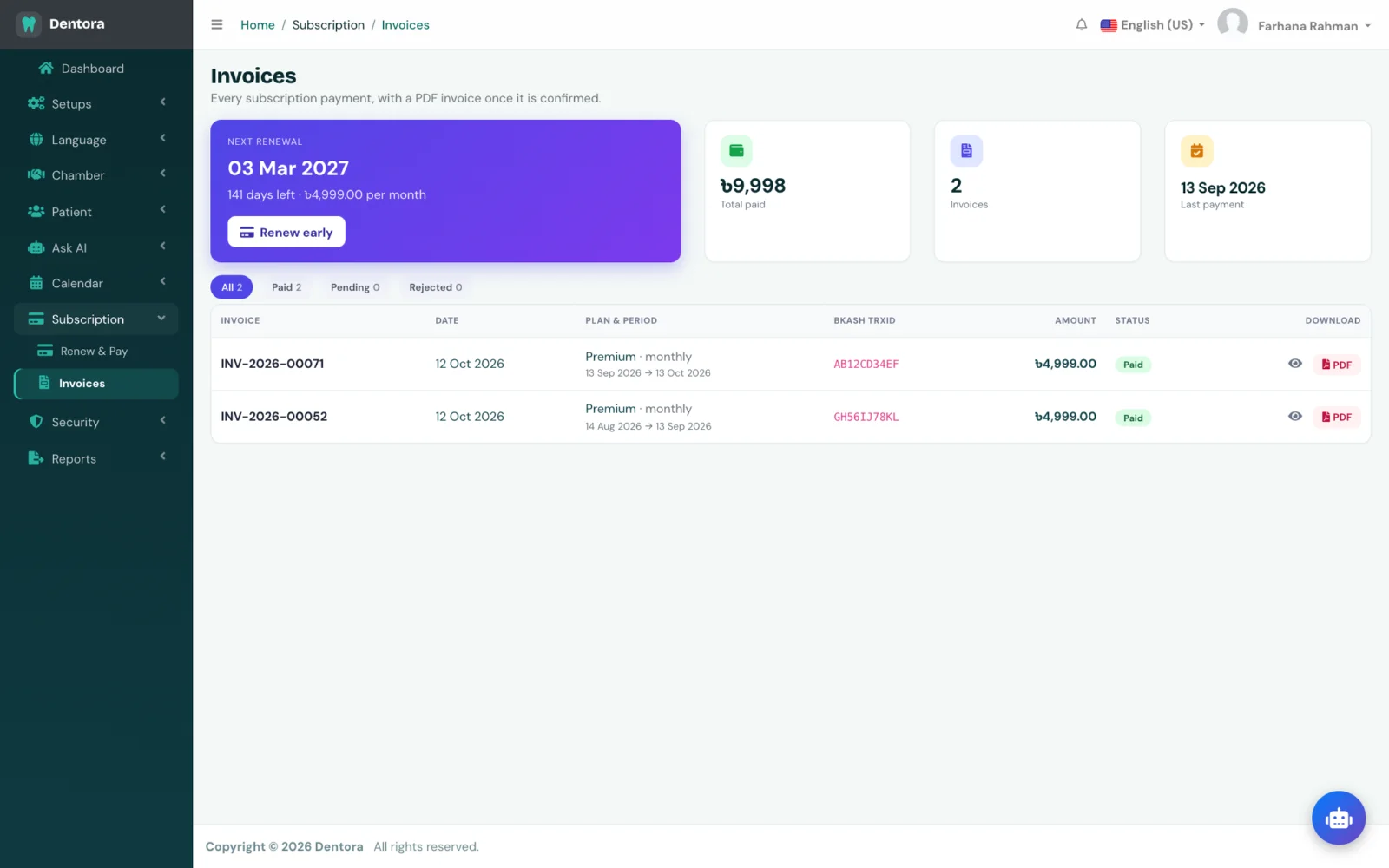Toggle the hamburger sidebar menu

click(x=217, y=24)
